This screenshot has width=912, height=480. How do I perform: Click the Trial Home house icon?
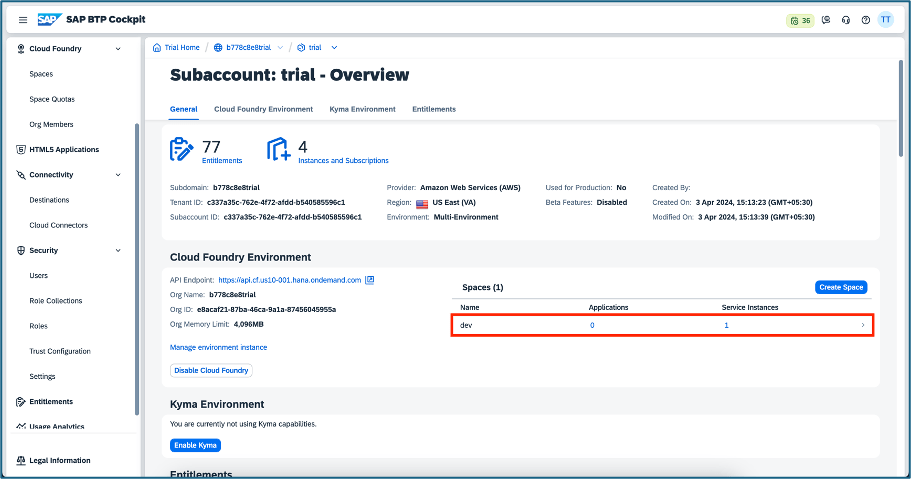click(x=156, y=48)
